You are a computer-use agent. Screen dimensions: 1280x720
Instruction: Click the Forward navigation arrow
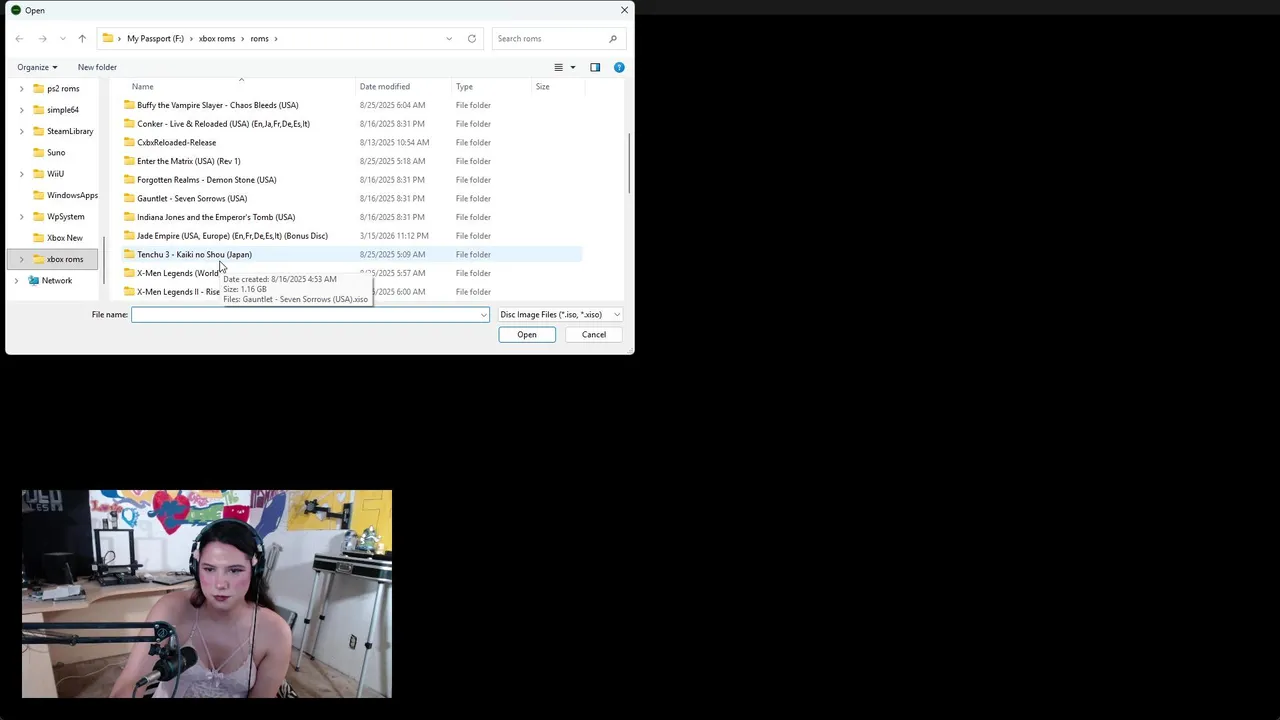coord(42,39)
